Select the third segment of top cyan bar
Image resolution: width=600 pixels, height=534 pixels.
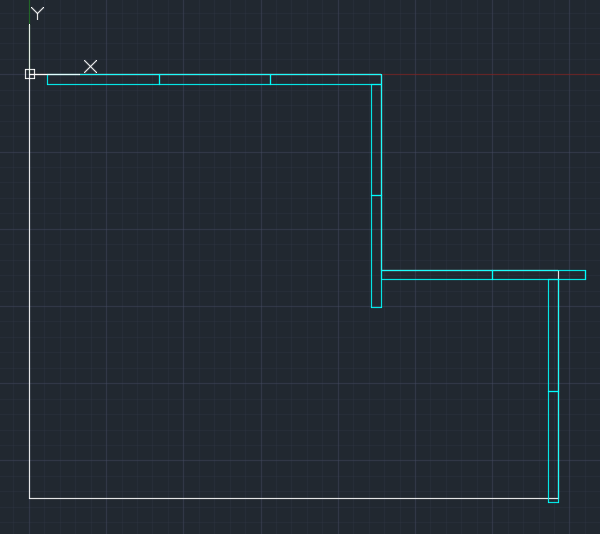pyautogui.click(x=325, y=79)
